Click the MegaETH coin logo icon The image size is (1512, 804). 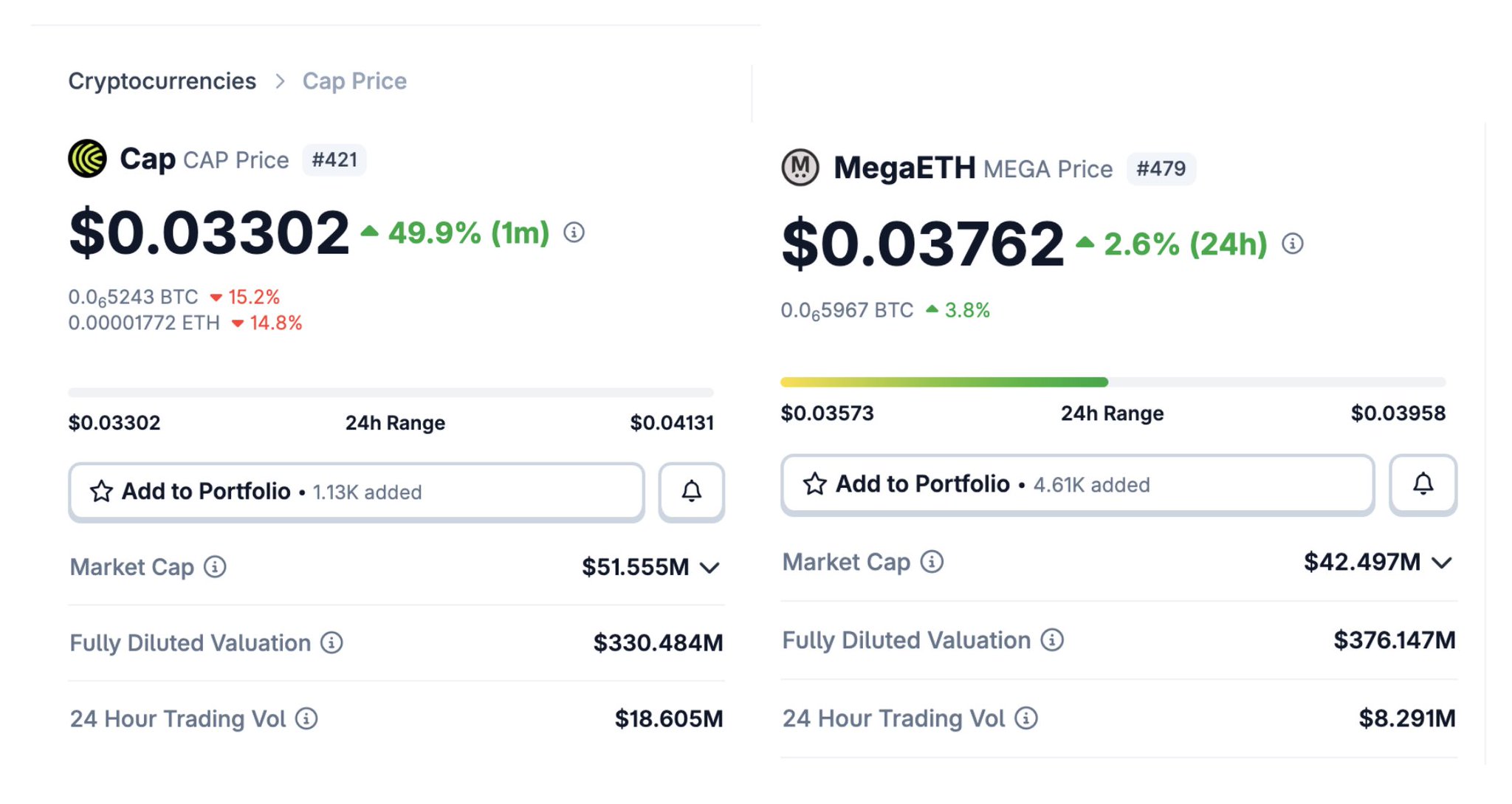coord(800,168)
